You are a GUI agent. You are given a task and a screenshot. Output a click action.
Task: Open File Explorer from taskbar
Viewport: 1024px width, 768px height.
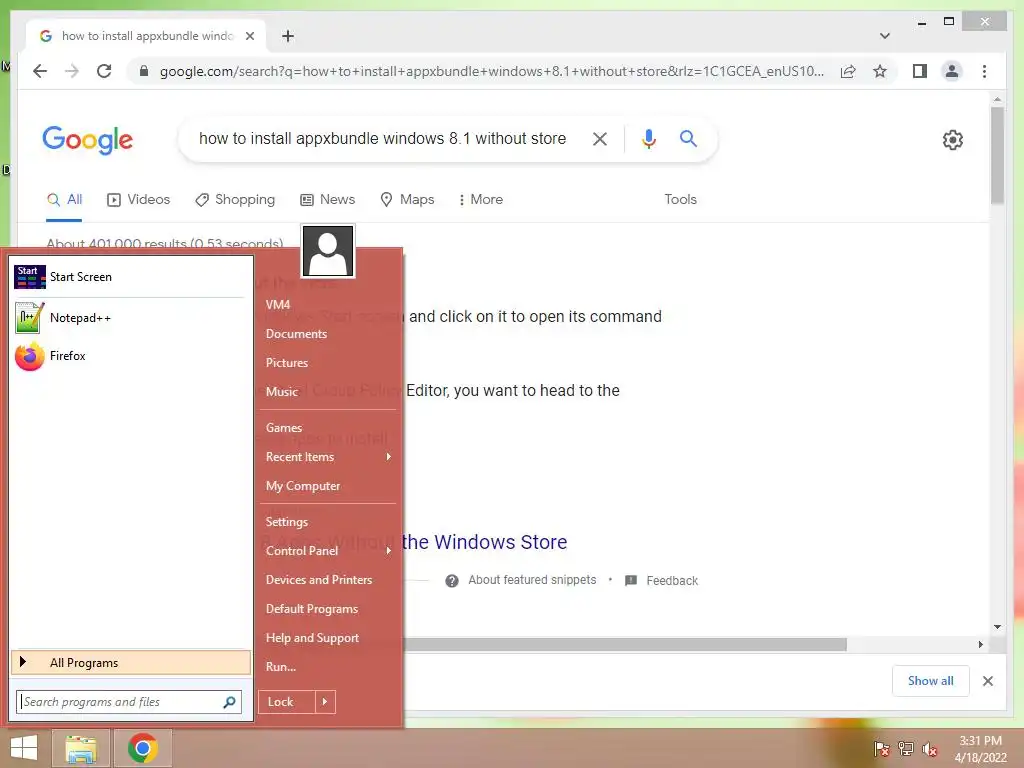[81, 748]
